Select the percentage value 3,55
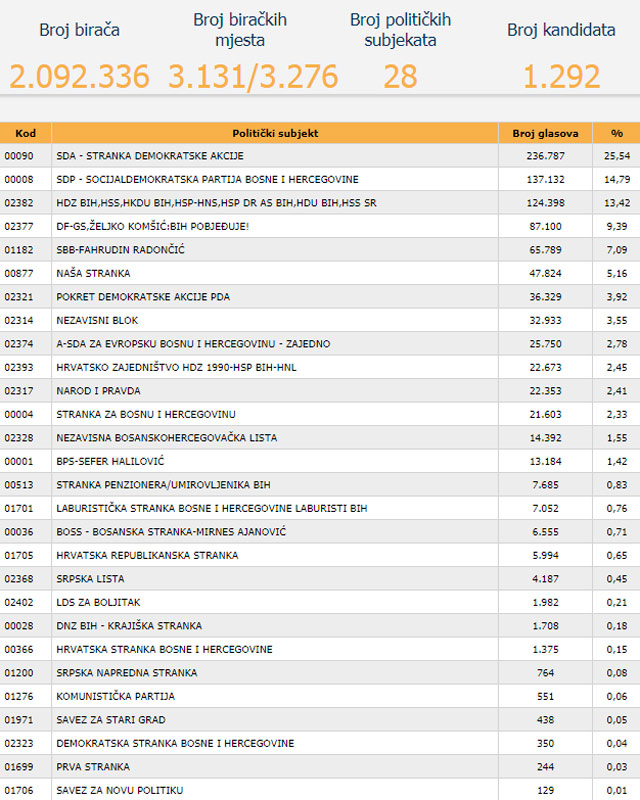The width and height of the screenshot is (640, 800). pyautogui.click(x=617, y=320)
